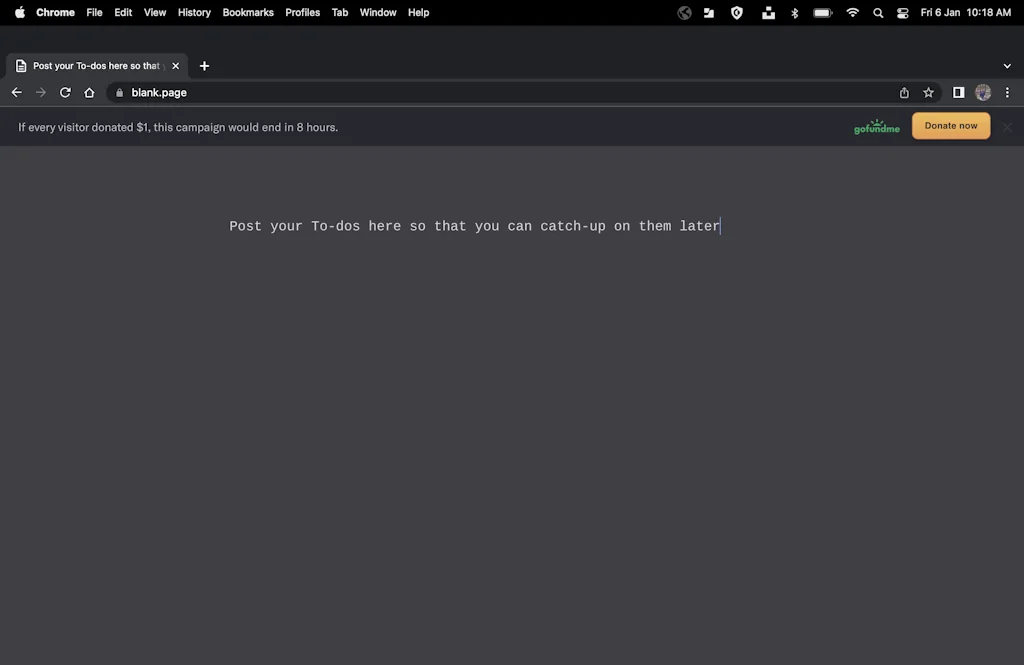Go back to the previous page
Screen dimensions: 1024x665
click(x=16, y=92)
